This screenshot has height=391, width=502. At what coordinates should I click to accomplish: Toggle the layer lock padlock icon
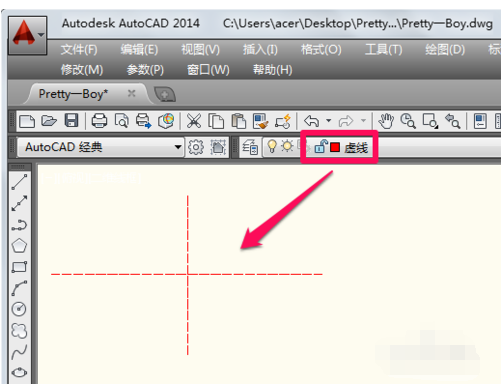point(321,146)
